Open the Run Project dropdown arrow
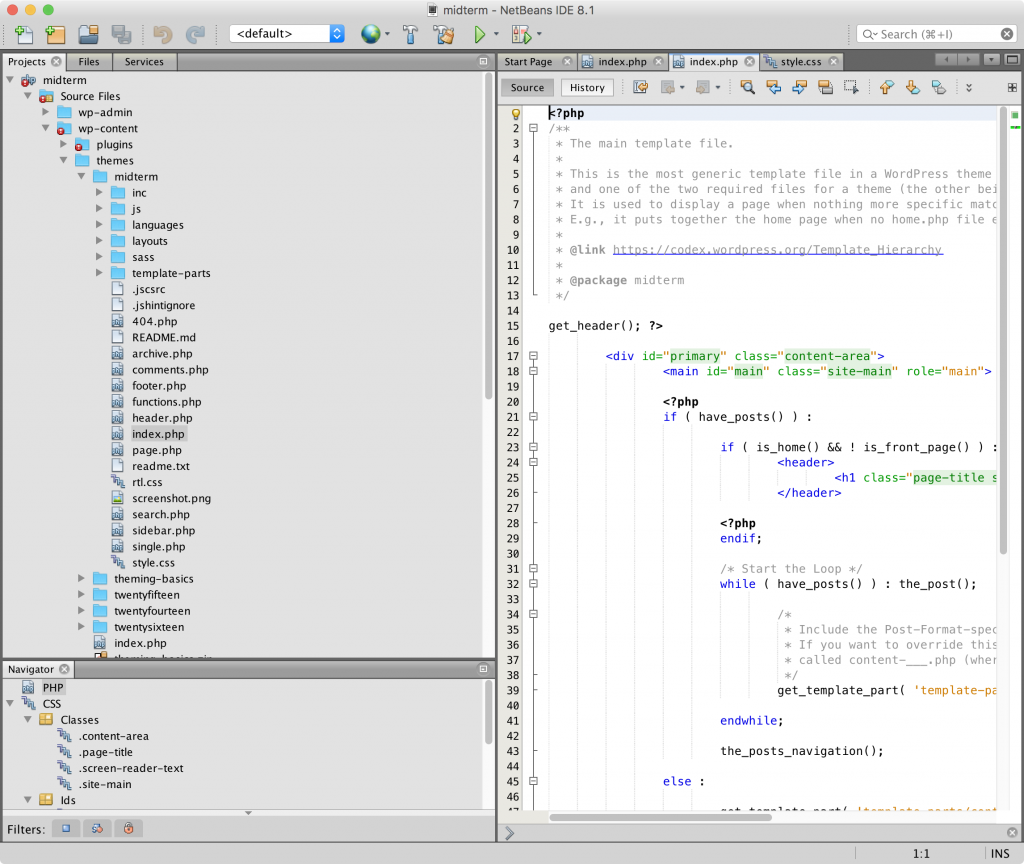 (496, 34)
